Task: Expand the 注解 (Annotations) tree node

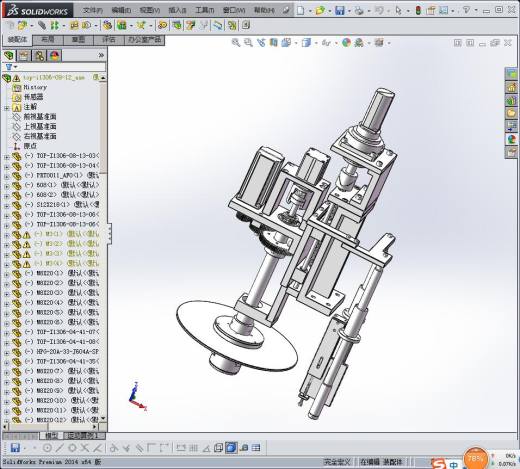Action: pyautogui.click(x=6, y=108)
